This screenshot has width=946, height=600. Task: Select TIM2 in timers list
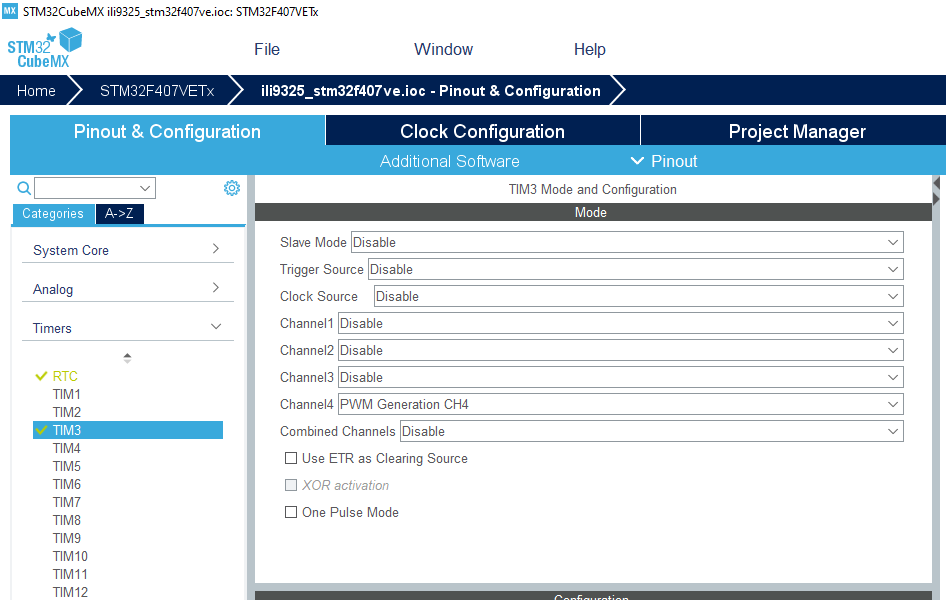point(66,412)
